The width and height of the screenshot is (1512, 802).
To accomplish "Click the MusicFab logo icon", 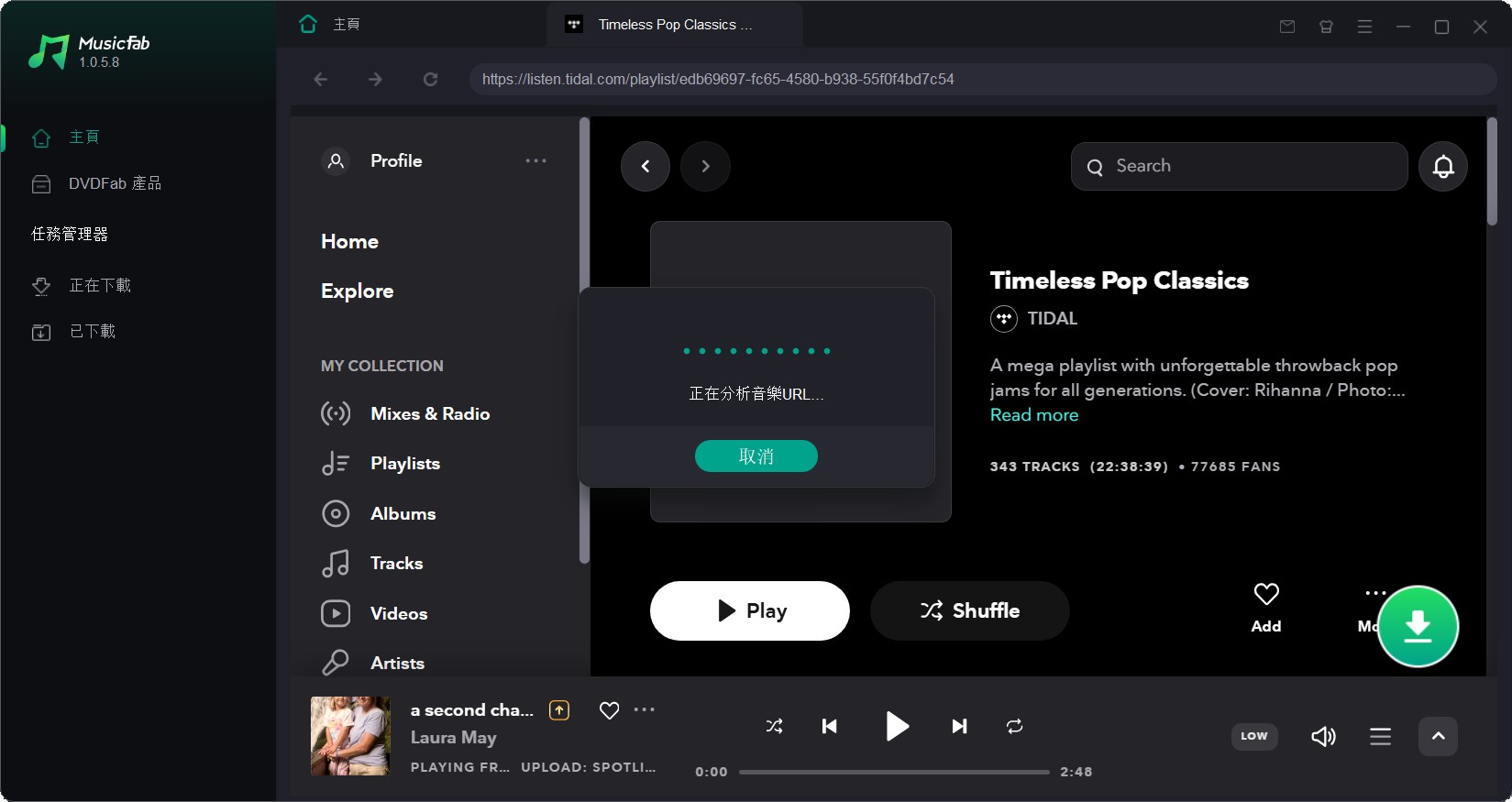I will (50, 51).
